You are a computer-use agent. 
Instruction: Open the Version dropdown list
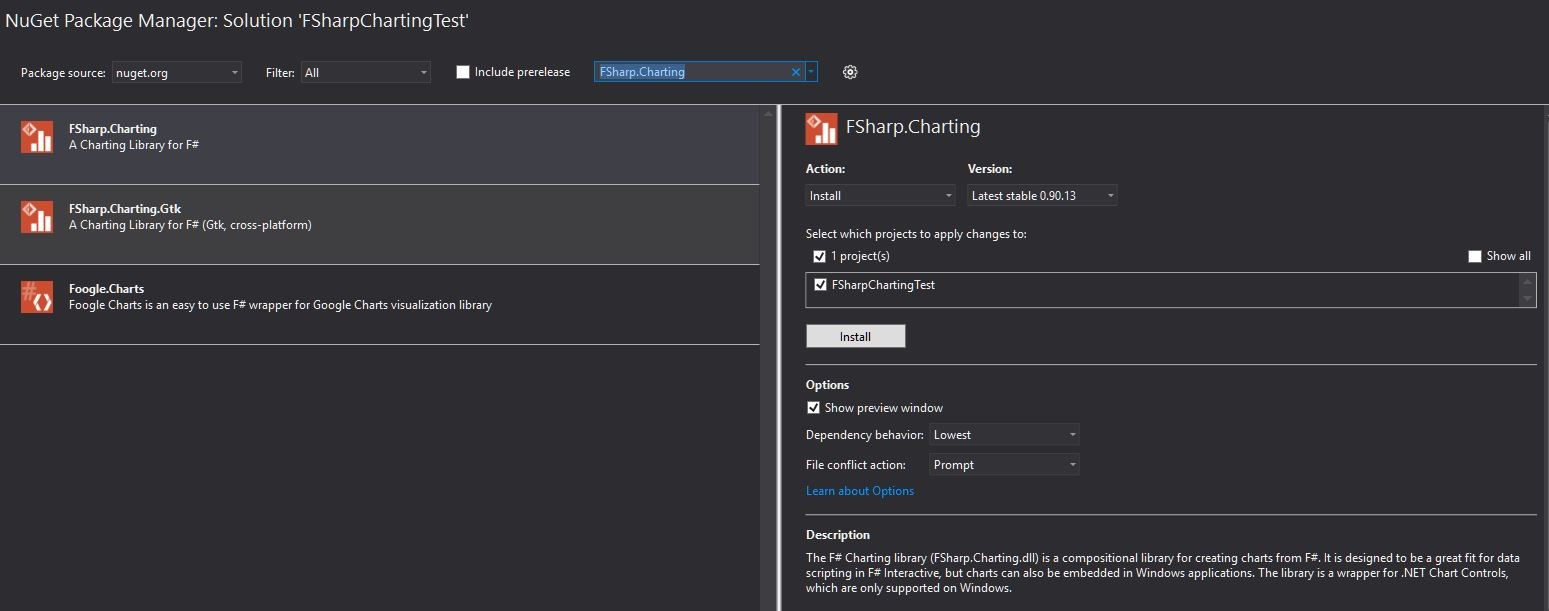tap(1041, 196)
